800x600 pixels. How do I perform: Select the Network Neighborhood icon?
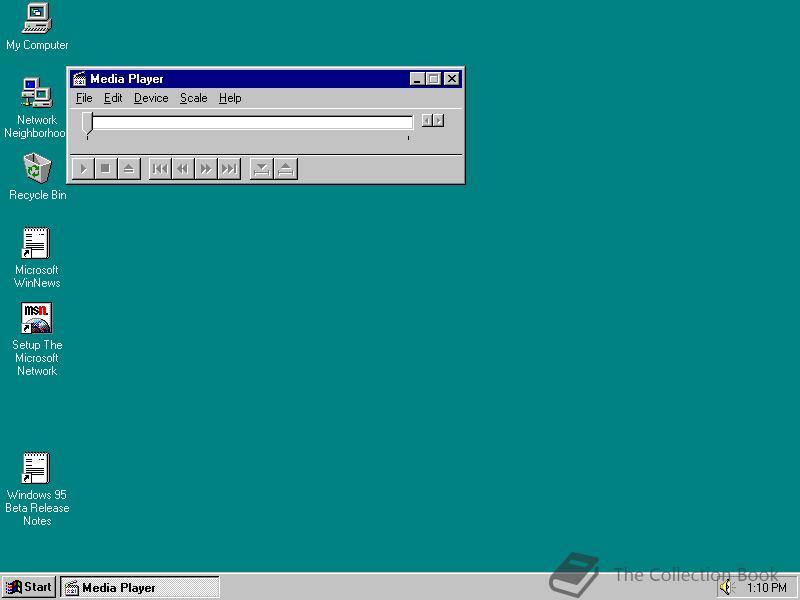35,108
